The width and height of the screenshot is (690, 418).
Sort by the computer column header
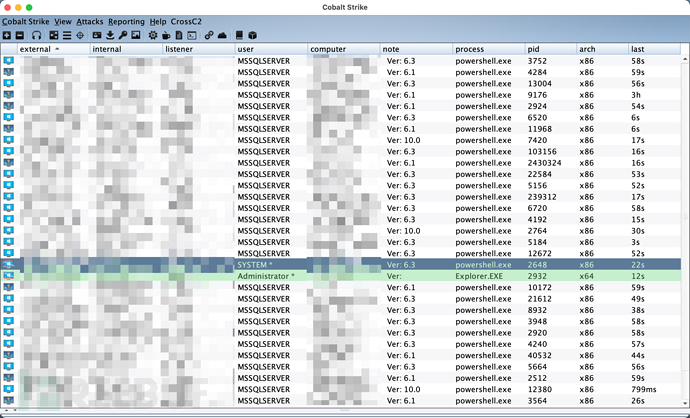pos(344,49)
